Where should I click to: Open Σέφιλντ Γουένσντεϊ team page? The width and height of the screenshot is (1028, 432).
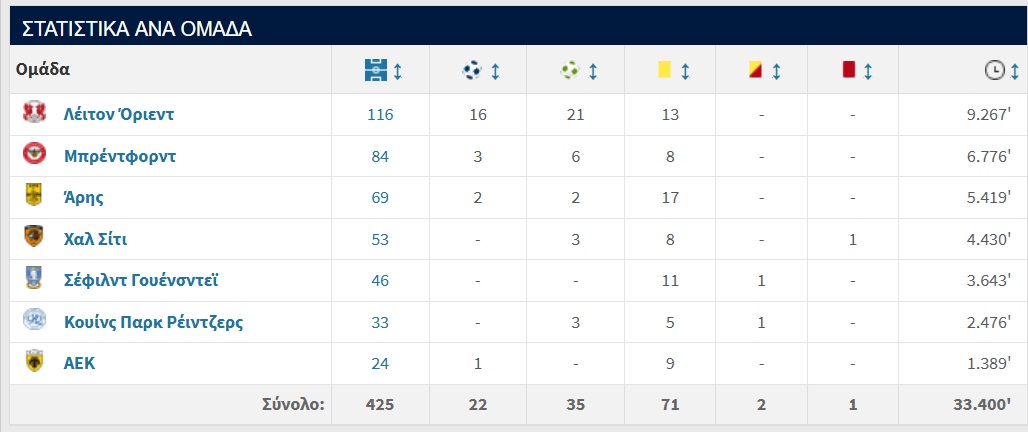(x=140, y=280)
